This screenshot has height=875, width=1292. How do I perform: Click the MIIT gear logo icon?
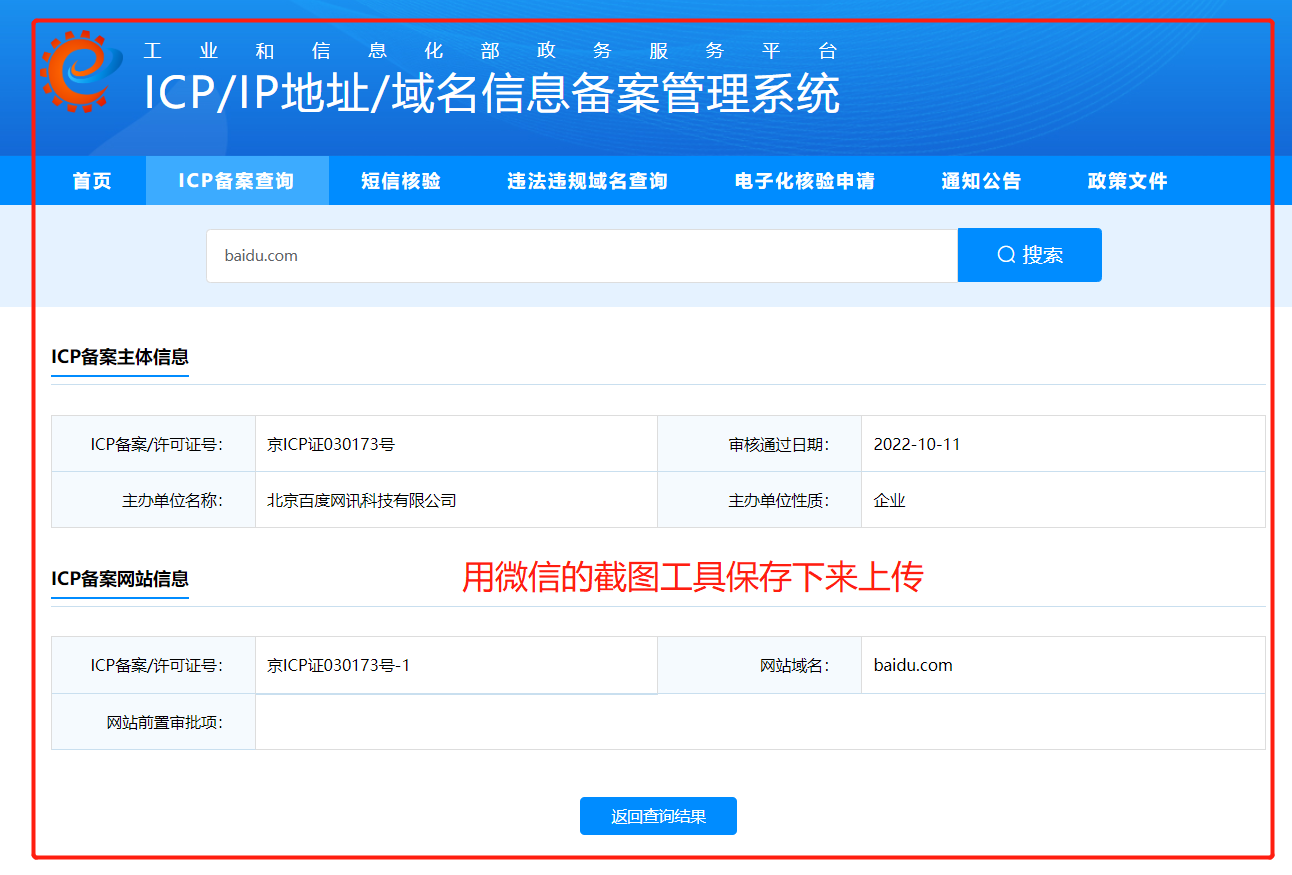point(82,70)
